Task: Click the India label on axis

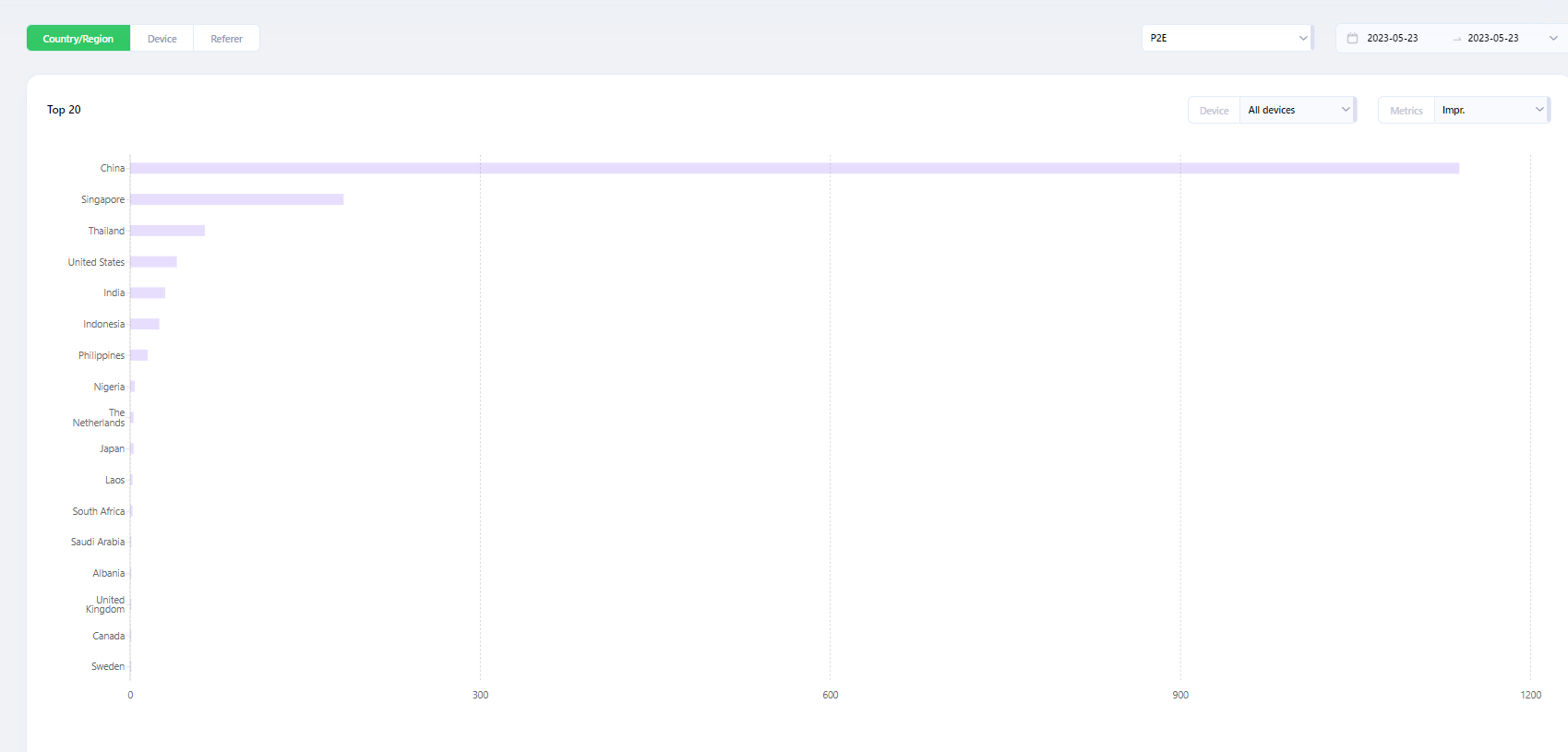Action: coord(114,293)
